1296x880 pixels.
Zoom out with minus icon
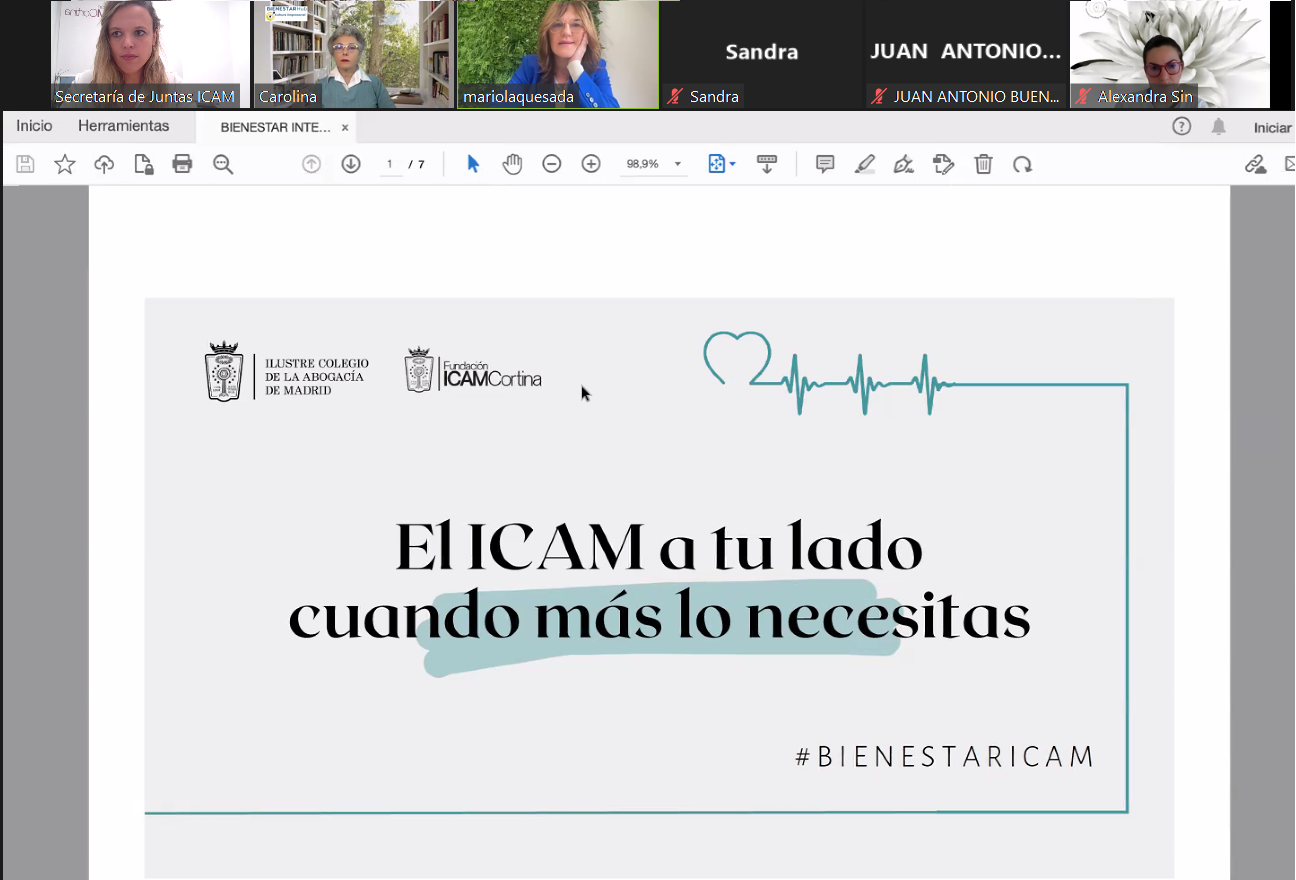point(552,164)
